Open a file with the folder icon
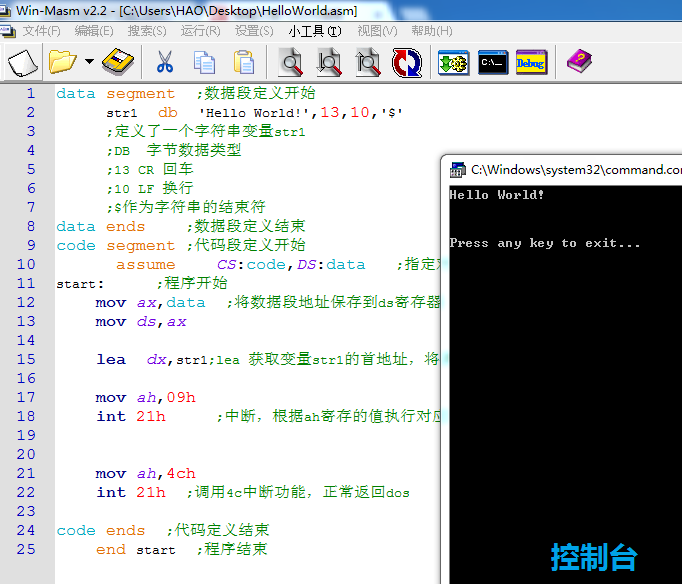The width and height of the screenshot is (682, 584). coord(62,61)
